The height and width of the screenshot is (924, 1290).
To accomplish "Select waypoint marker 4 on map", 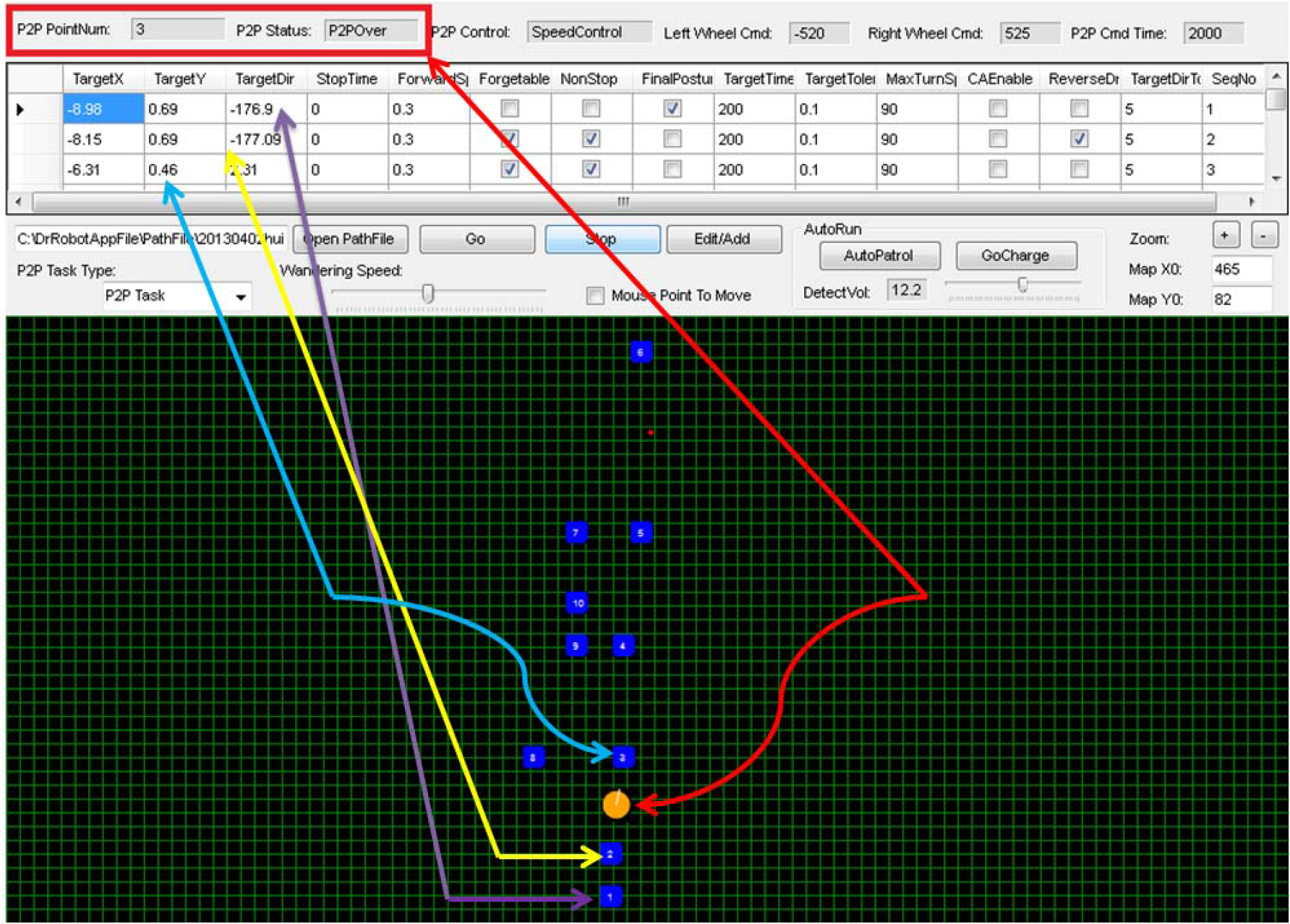I will [623, 646].
